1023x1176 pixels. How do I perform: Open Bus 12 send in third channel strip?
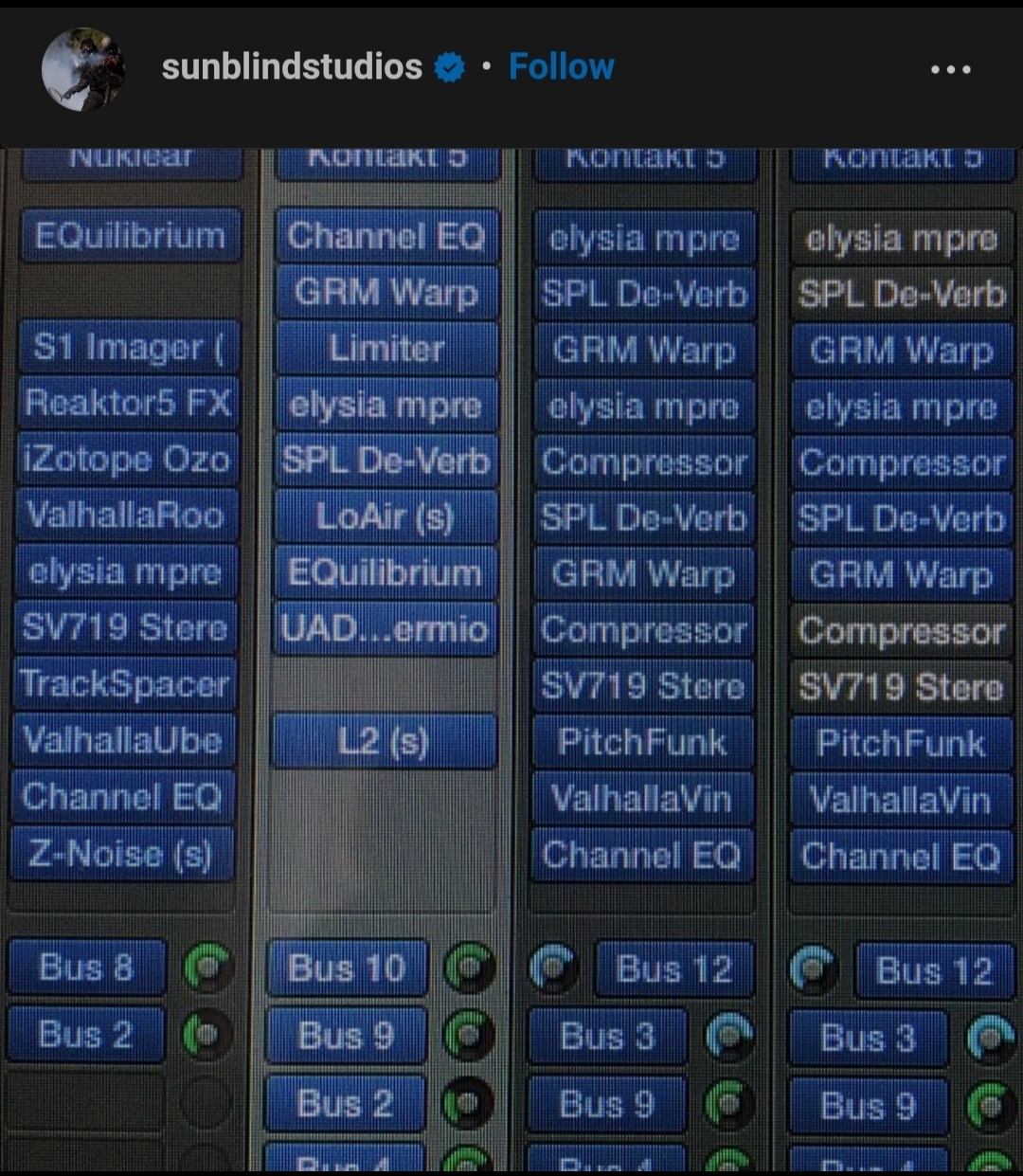tap(674, 969)
